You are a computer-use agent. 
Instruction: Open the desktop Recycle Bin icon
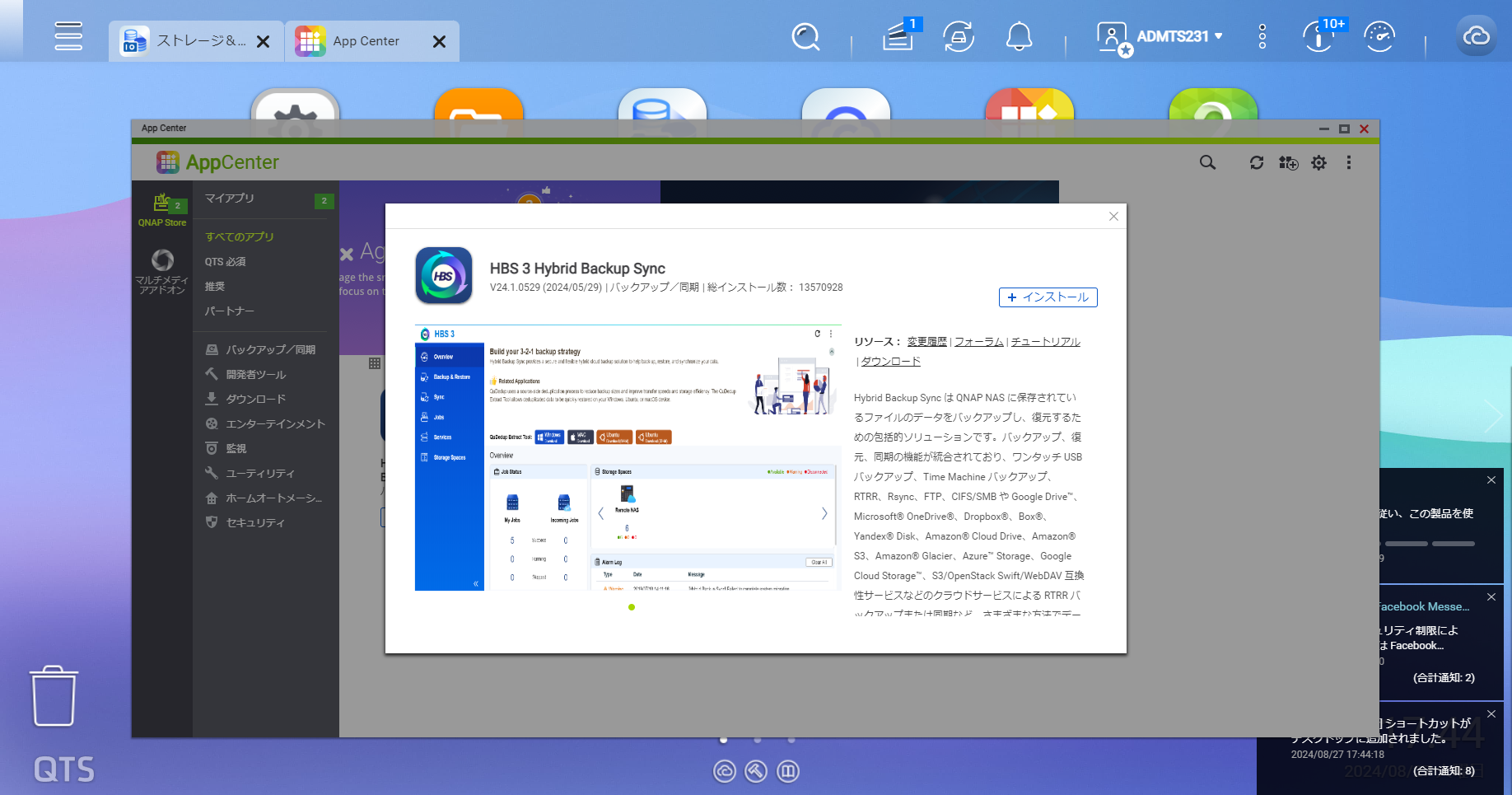tap(54, 696)
